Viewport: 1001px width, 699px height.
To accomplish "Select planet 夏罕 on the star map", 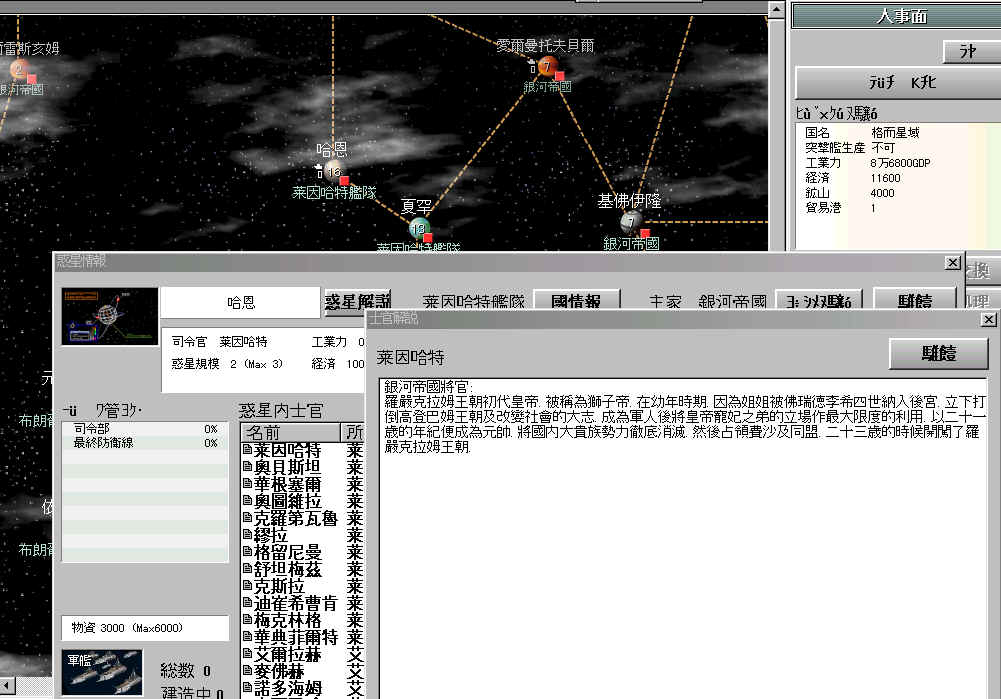I will coord(419,228).
